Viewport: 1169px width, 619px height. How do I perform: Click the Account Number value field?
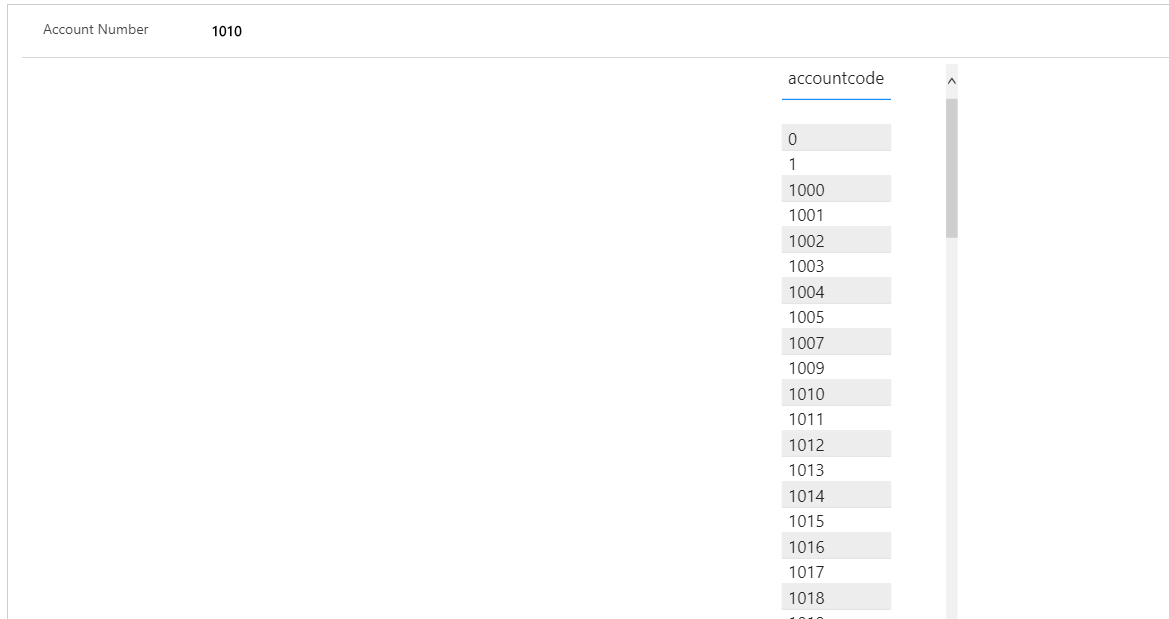pos(225,31)
